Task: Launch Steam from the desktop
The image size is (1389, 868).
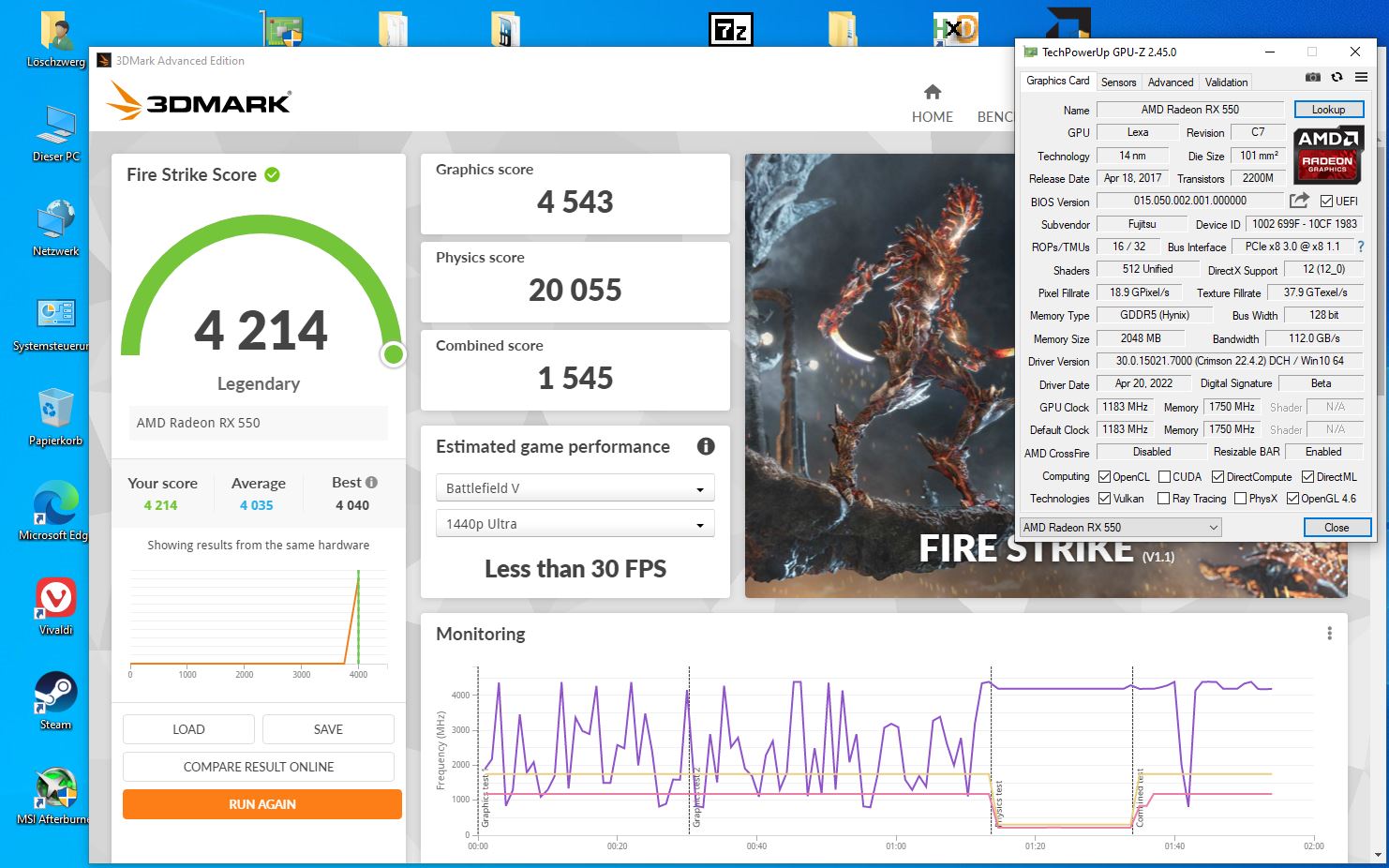Action: tap(55, 701)
